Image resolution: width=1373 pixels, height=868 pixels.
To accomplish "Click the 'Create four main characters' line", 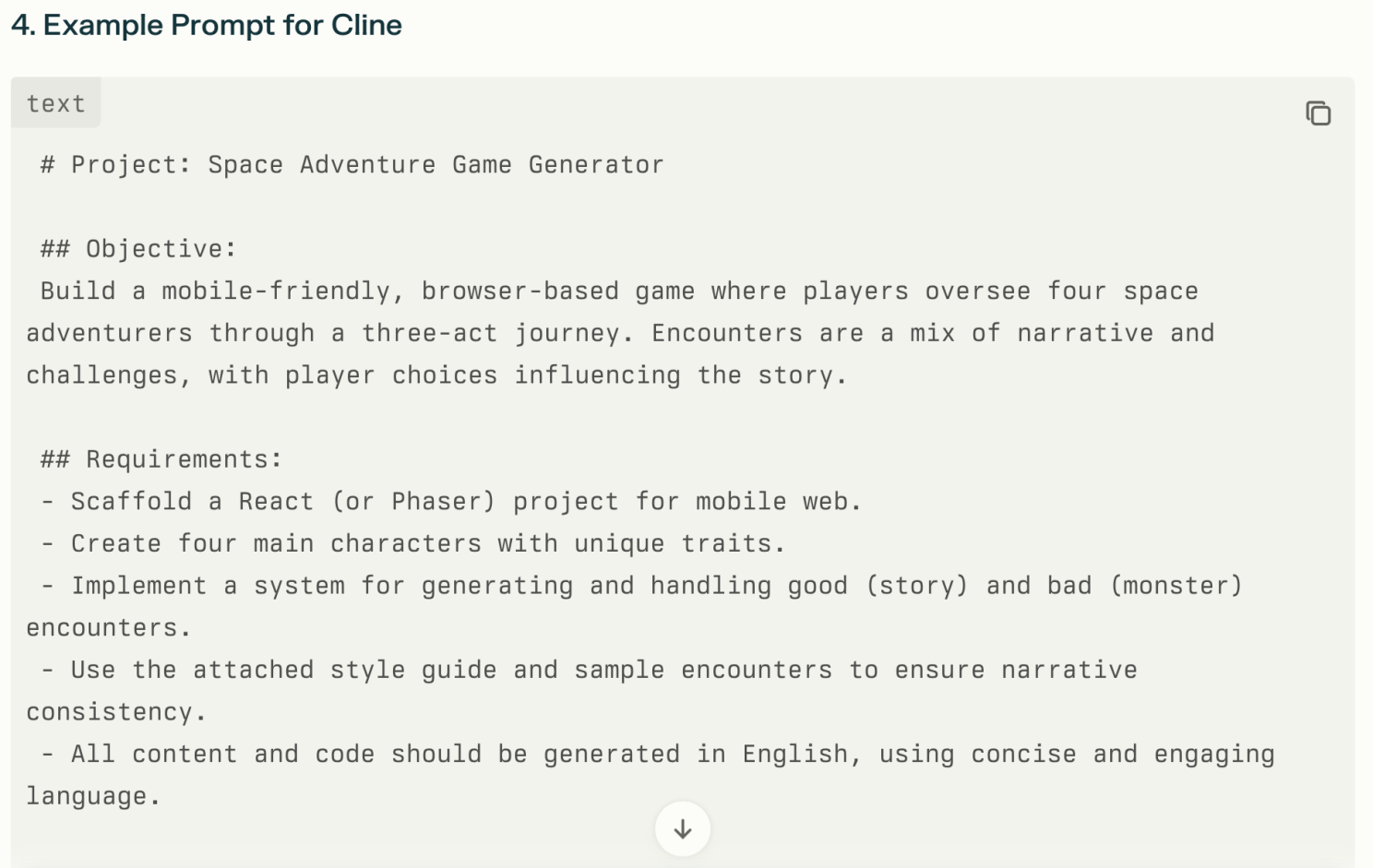I will coord(413,544).
